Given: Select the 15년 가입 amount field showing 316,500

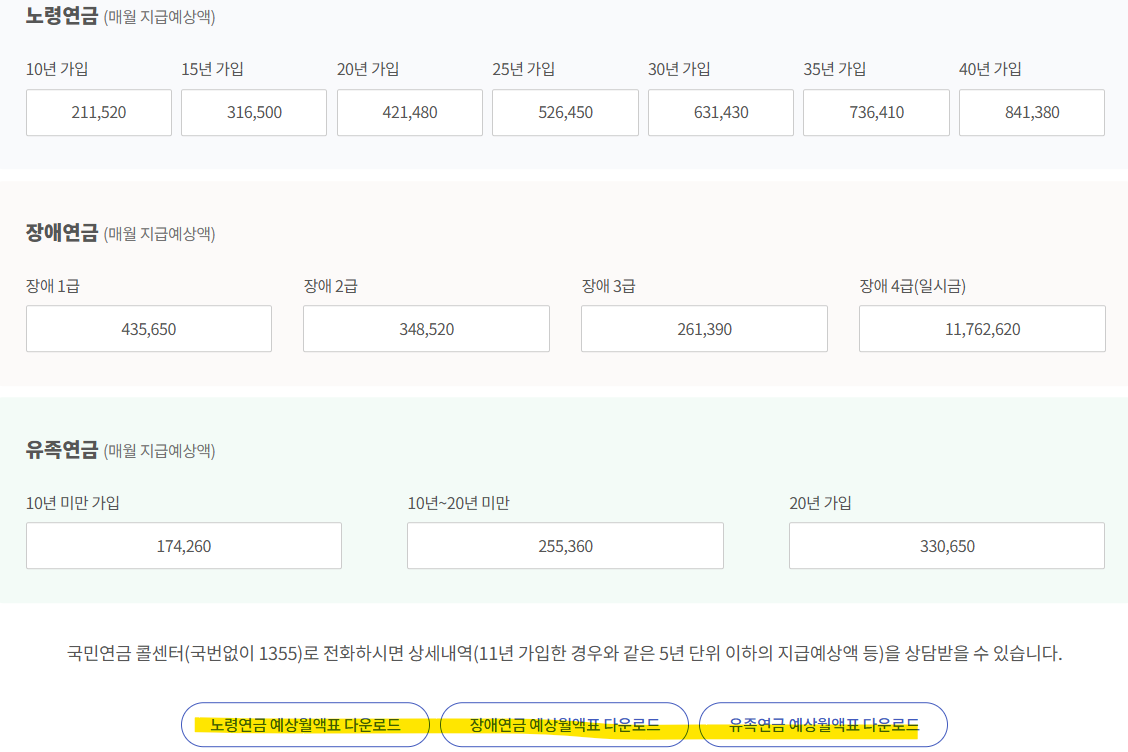Looking at the screenshot, I should [253, 112].
